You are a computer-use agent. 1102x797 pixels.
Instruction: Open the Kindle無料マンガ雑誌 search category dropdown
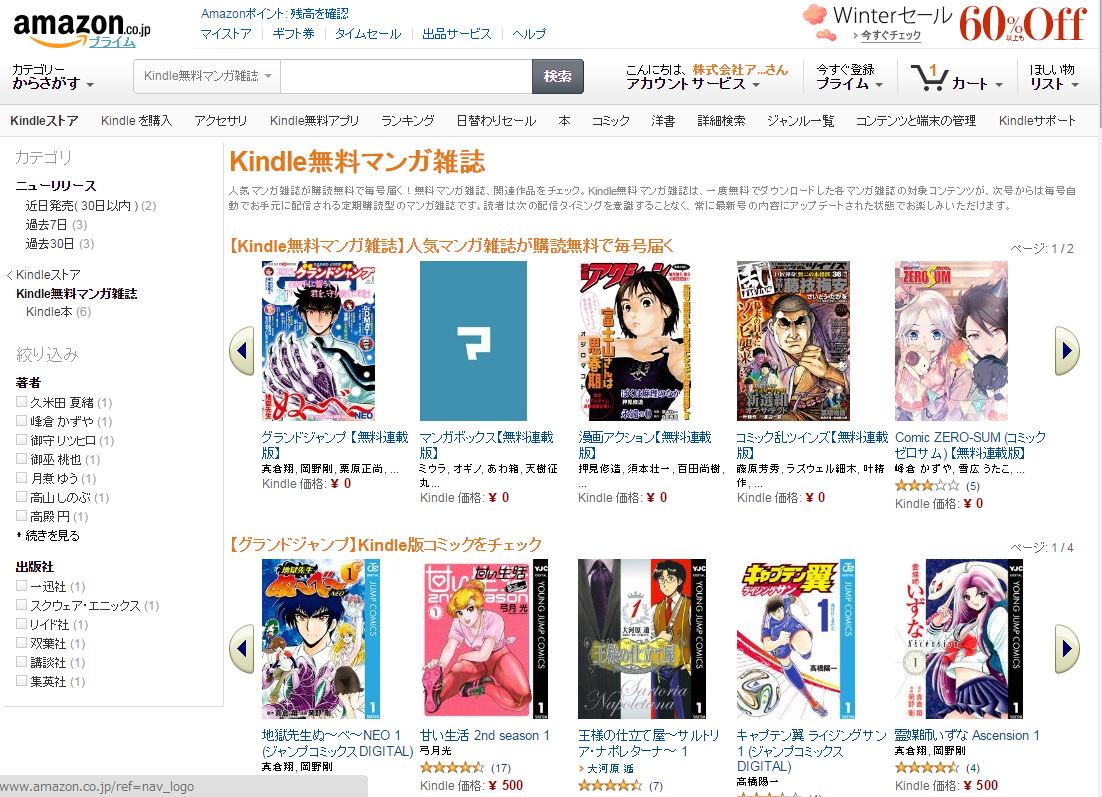click(207, 76)
